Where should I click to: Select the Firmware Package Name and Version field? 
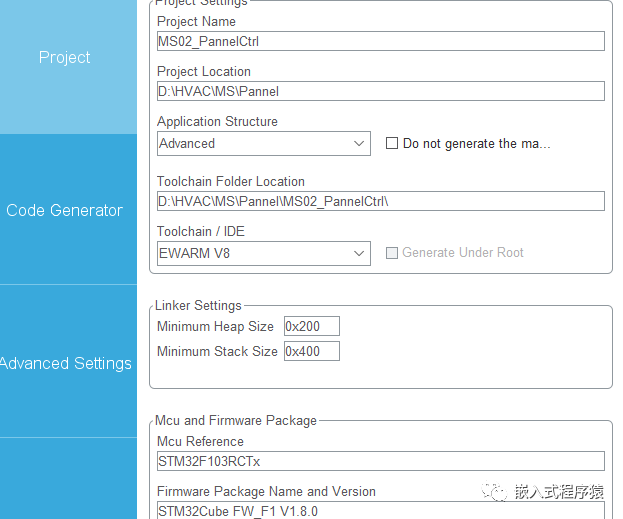click(380, 510)
